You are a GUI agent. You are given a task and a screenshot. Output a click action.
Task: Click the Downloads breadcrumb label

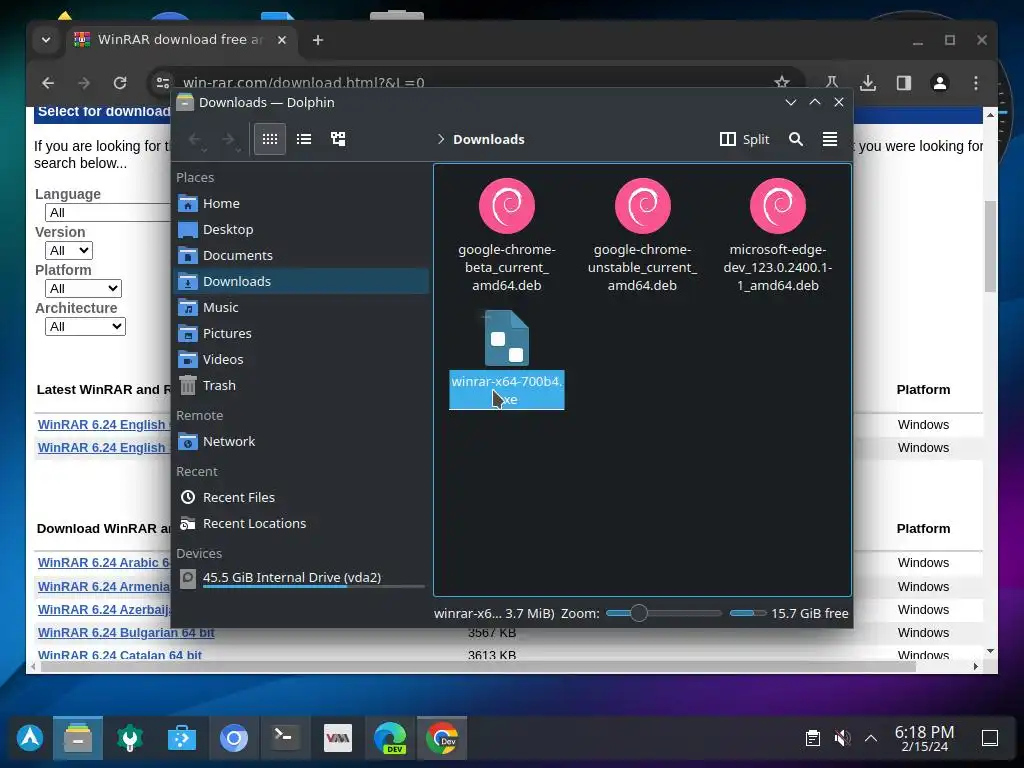tap(488, 139)
